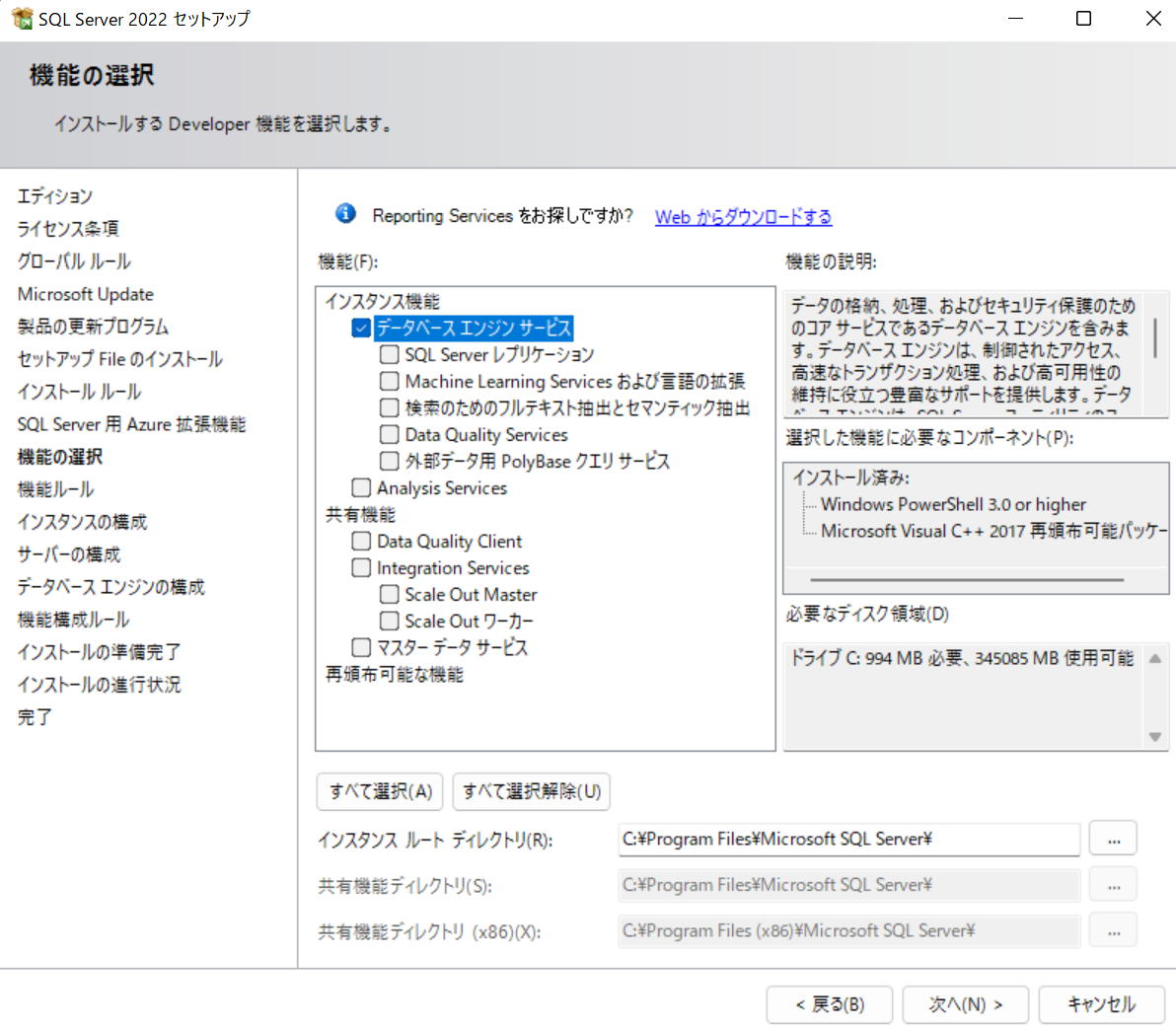Click SQL Server 用 Azure 拡張機能 step
Viewport: 1176px width, 1031px height.
click(131, 424)
